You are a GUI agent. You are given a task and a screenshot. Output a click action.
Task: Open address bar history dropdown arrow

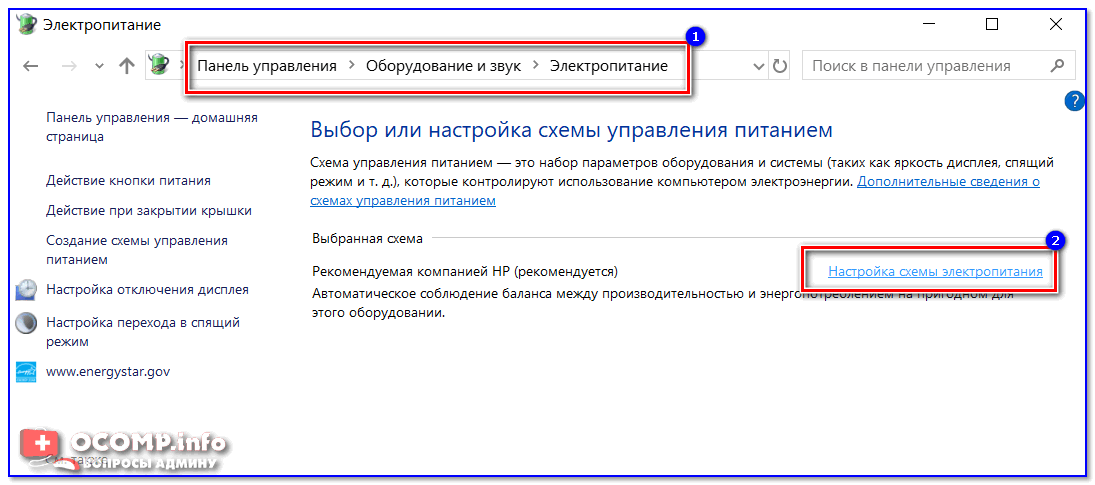pyautogui.click(x=759, y=66)
